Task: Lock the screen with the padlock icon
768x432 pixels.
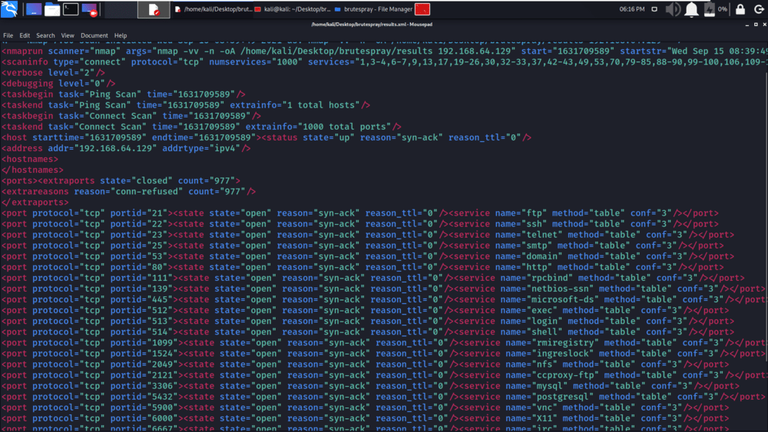Action: coord(740,9)
